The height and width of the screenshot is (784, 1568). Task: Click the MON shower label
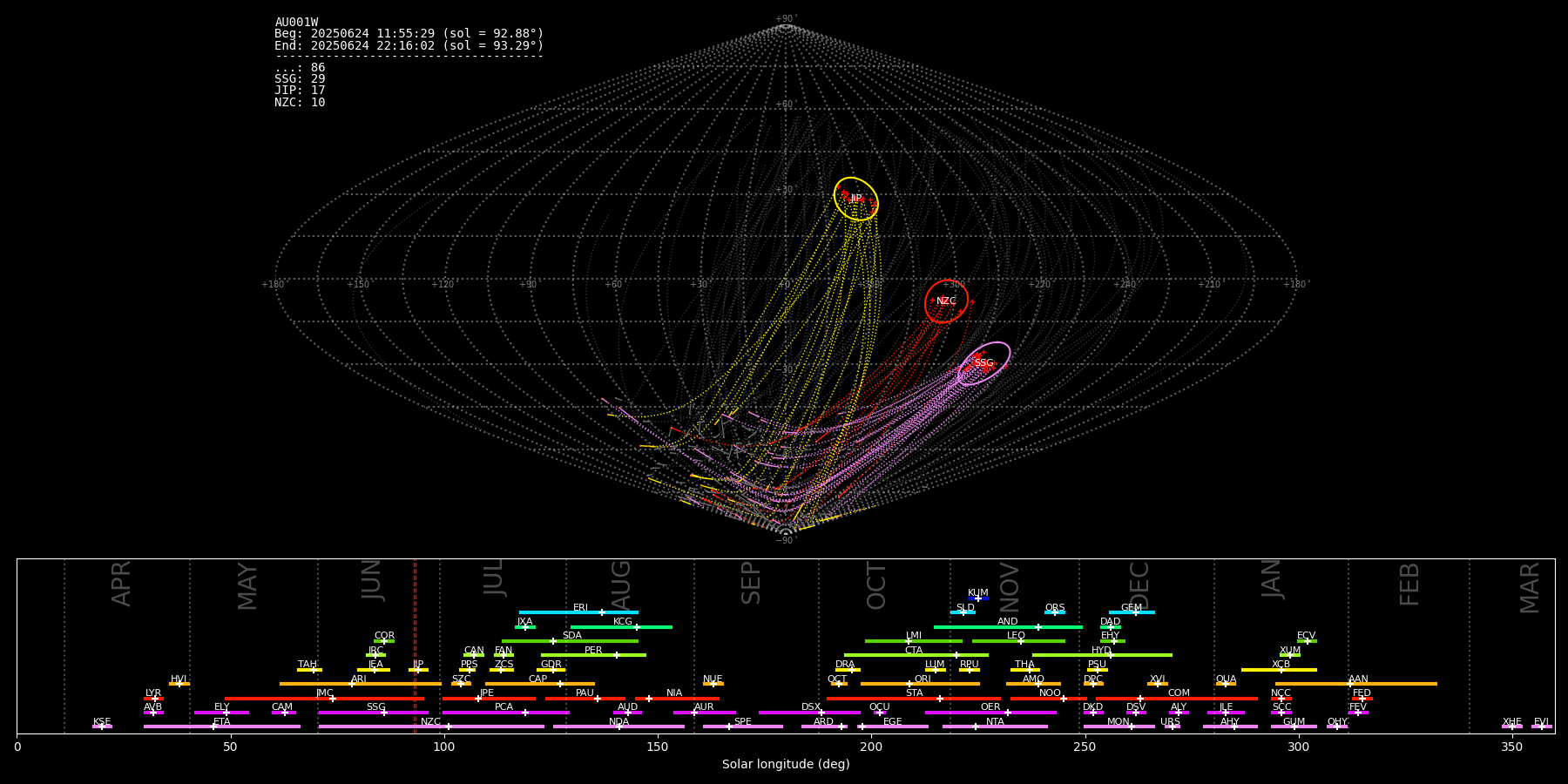tap(1119, 722)
